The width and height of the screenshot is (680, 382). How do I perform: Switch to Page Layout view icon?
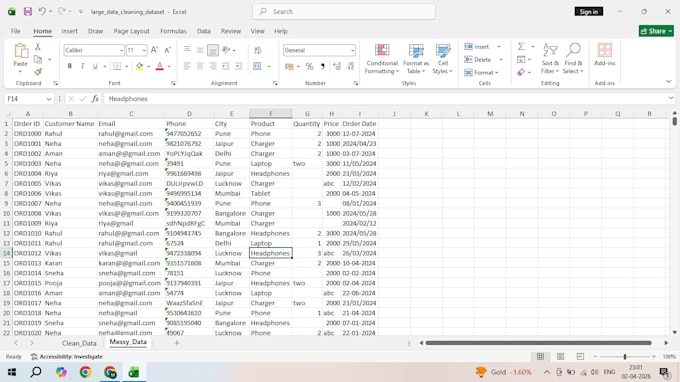pyautogui.click(x=560, y=356)
